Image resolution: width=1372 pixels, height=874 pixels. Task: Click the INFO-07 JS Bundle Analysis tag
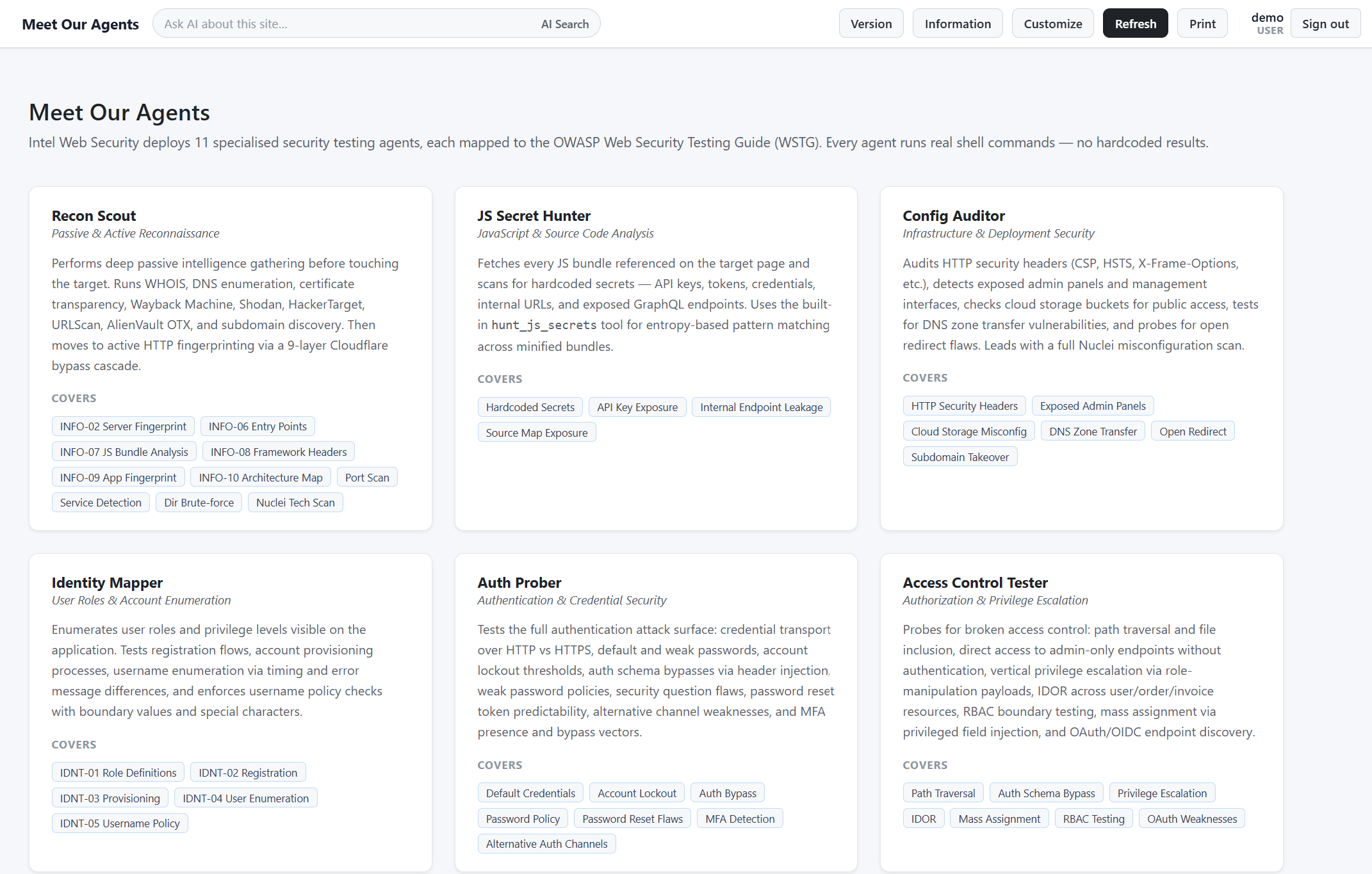[x=124, y=452]
